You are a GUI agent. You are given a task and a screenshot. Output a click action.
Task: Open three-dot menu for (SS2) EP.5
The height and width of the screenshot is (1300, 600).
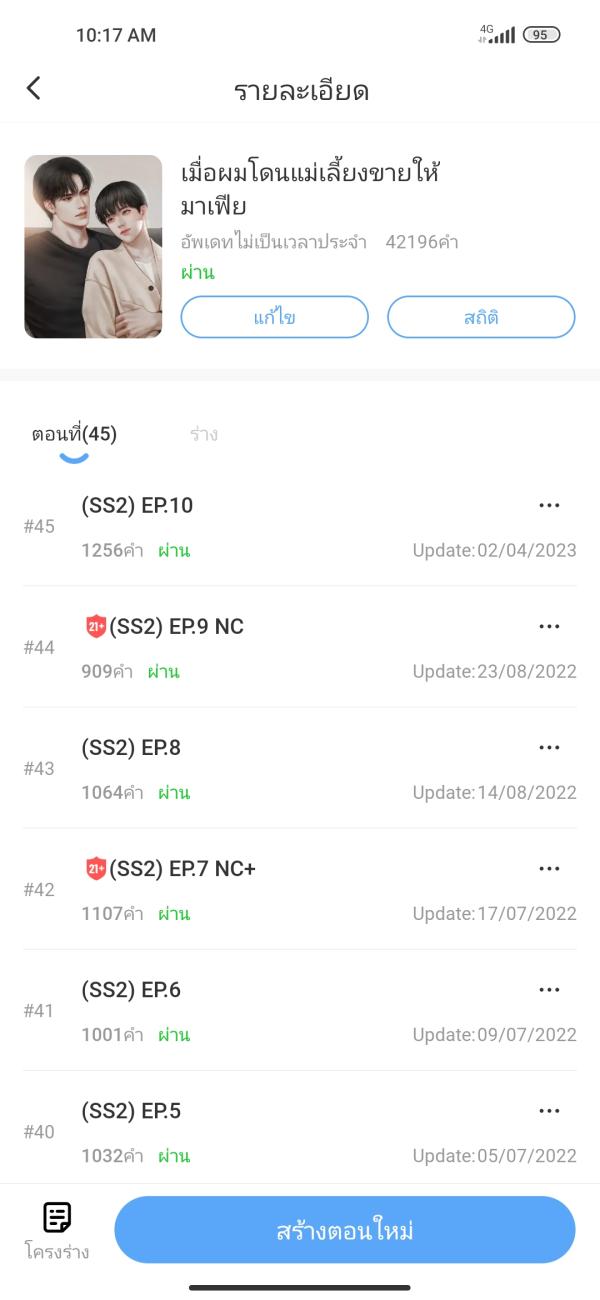549,1111
